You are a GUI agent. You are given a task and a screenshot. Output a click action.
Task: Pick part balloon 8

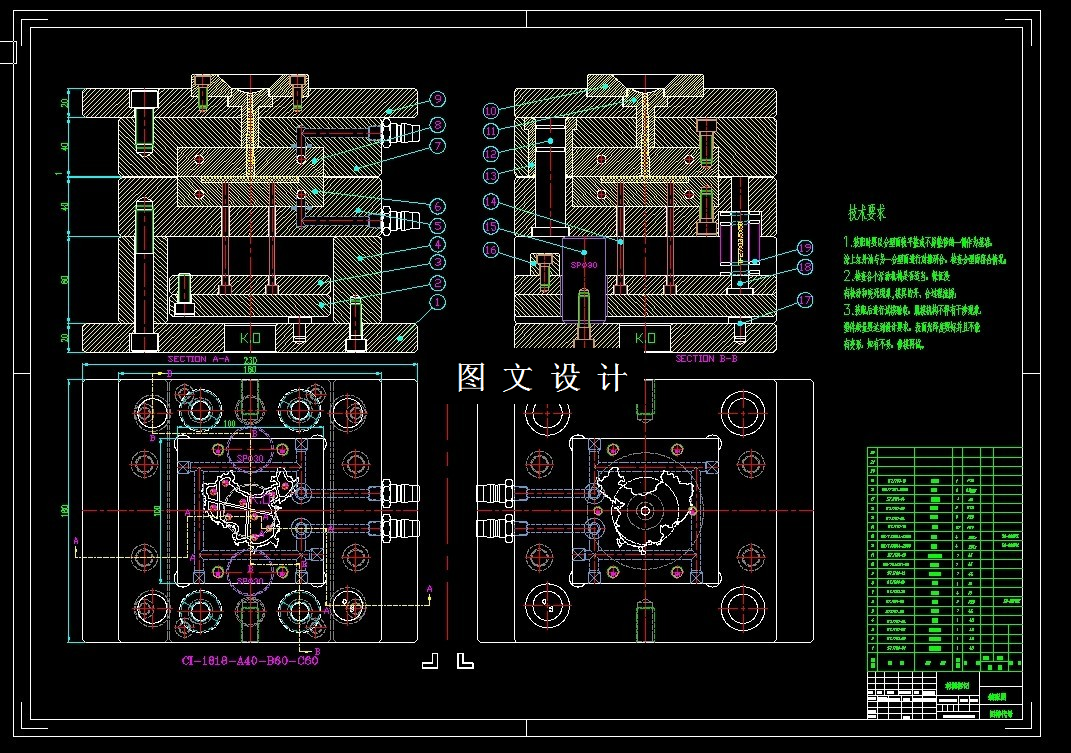438,125
